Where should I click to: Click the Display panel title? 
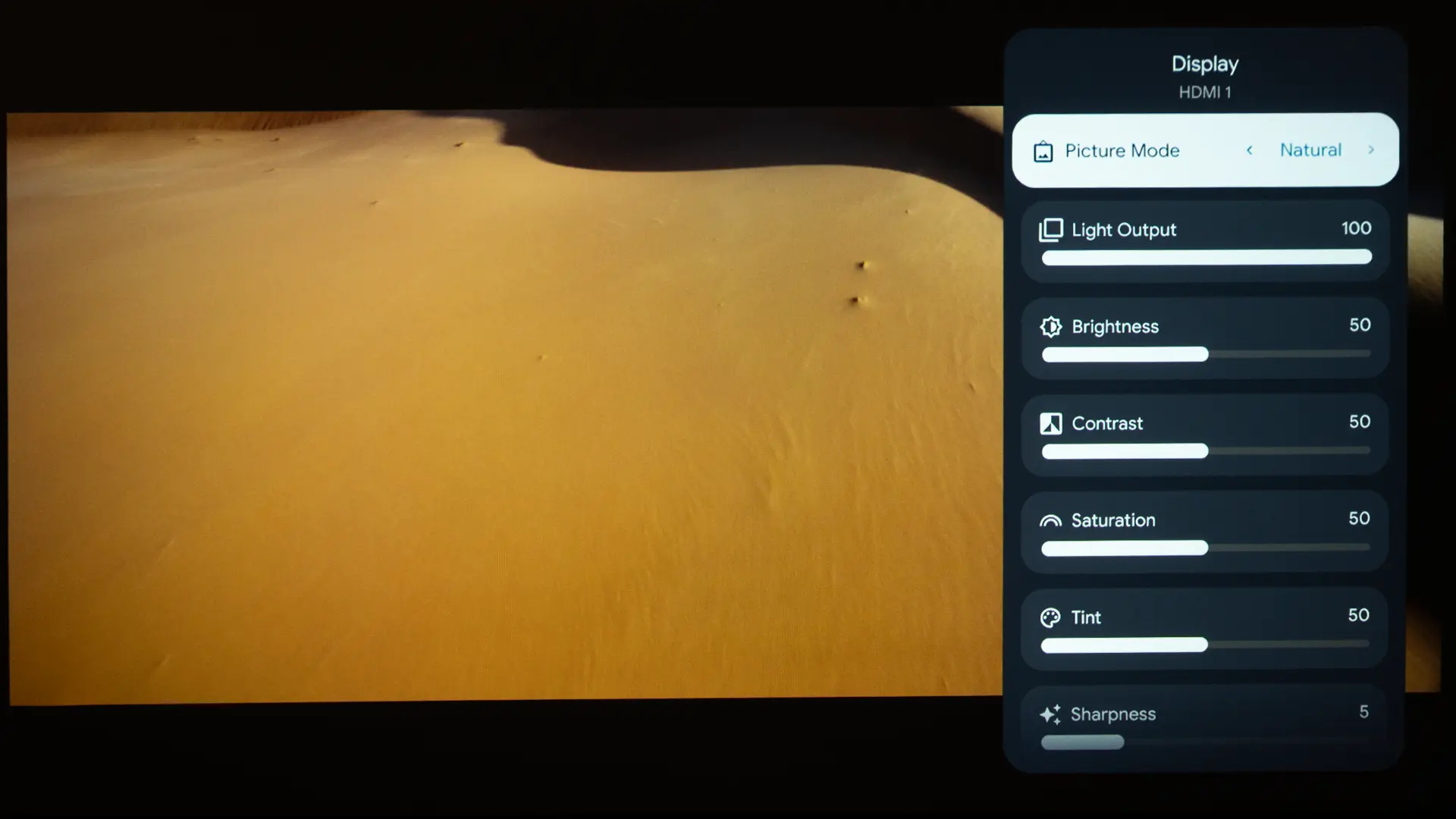(x=1205, y=64)
